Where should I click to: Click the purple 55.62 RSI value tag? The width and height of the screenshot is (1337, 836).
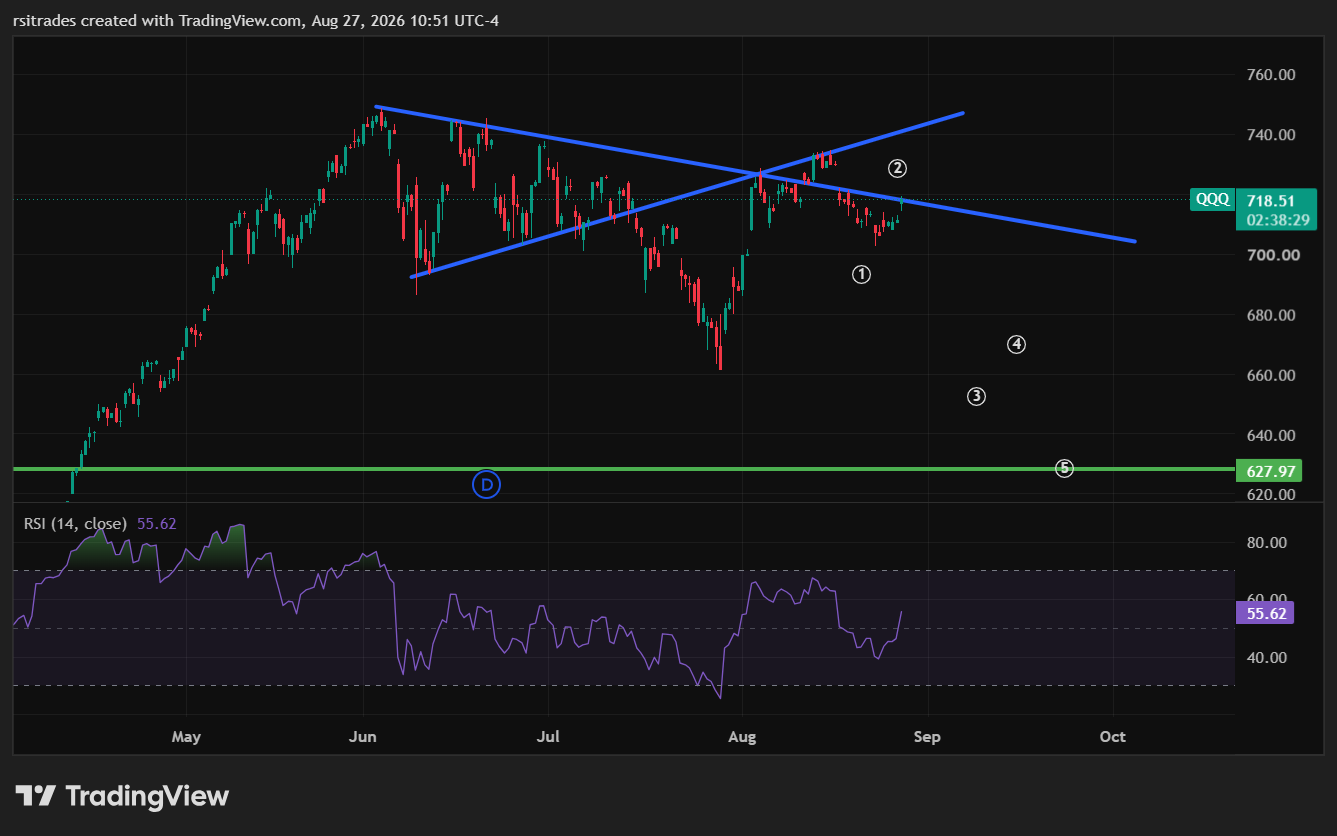click(x=1265, y=613)
